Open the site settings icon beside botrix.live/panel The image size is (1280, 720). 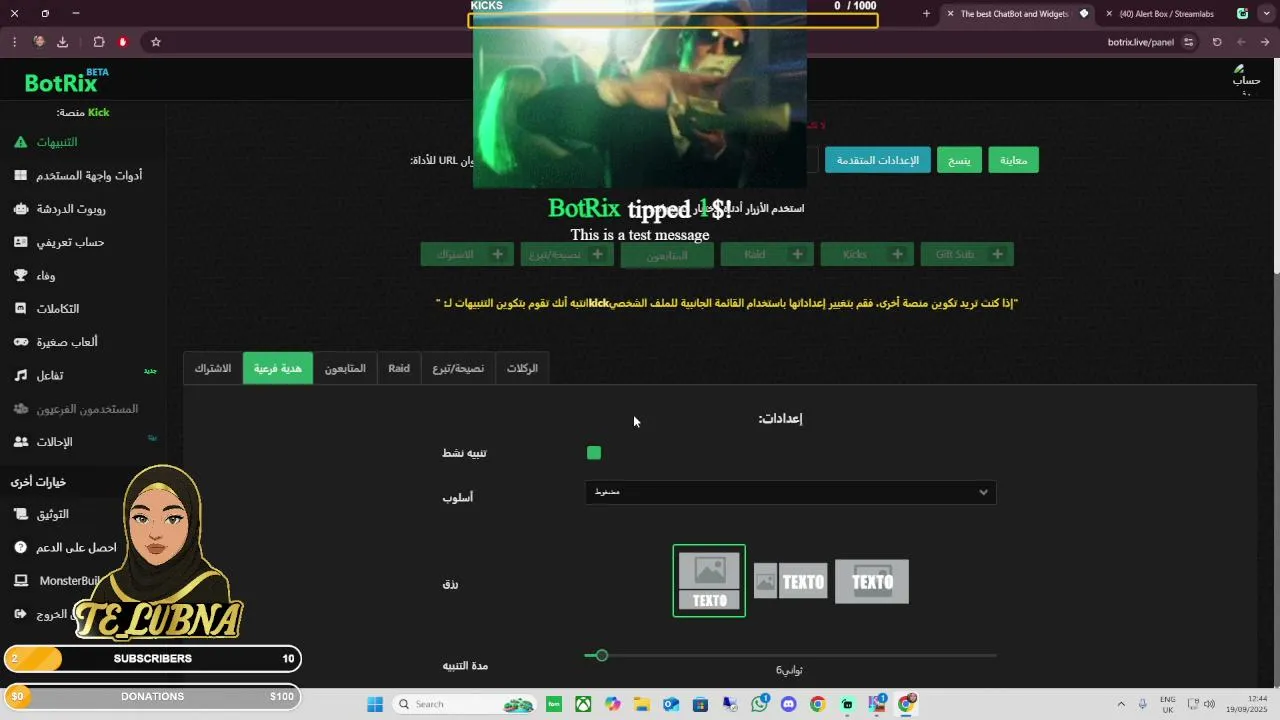1188,42
